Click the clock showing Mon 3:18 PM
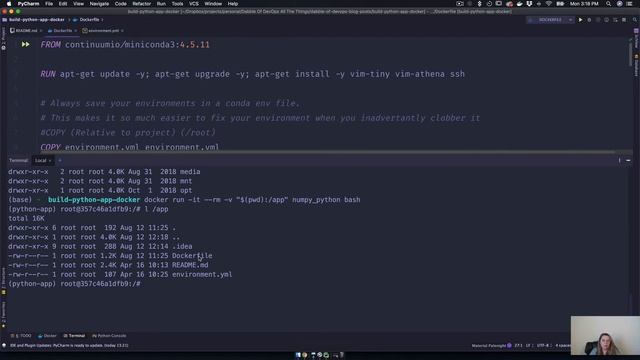 tap(584, 4)
